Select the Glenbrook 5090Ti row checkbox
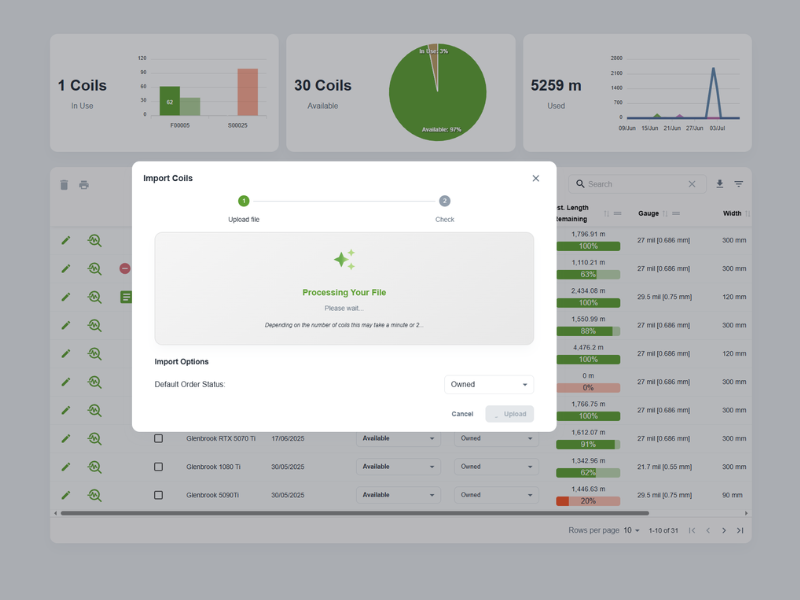 tap(156, 494)
